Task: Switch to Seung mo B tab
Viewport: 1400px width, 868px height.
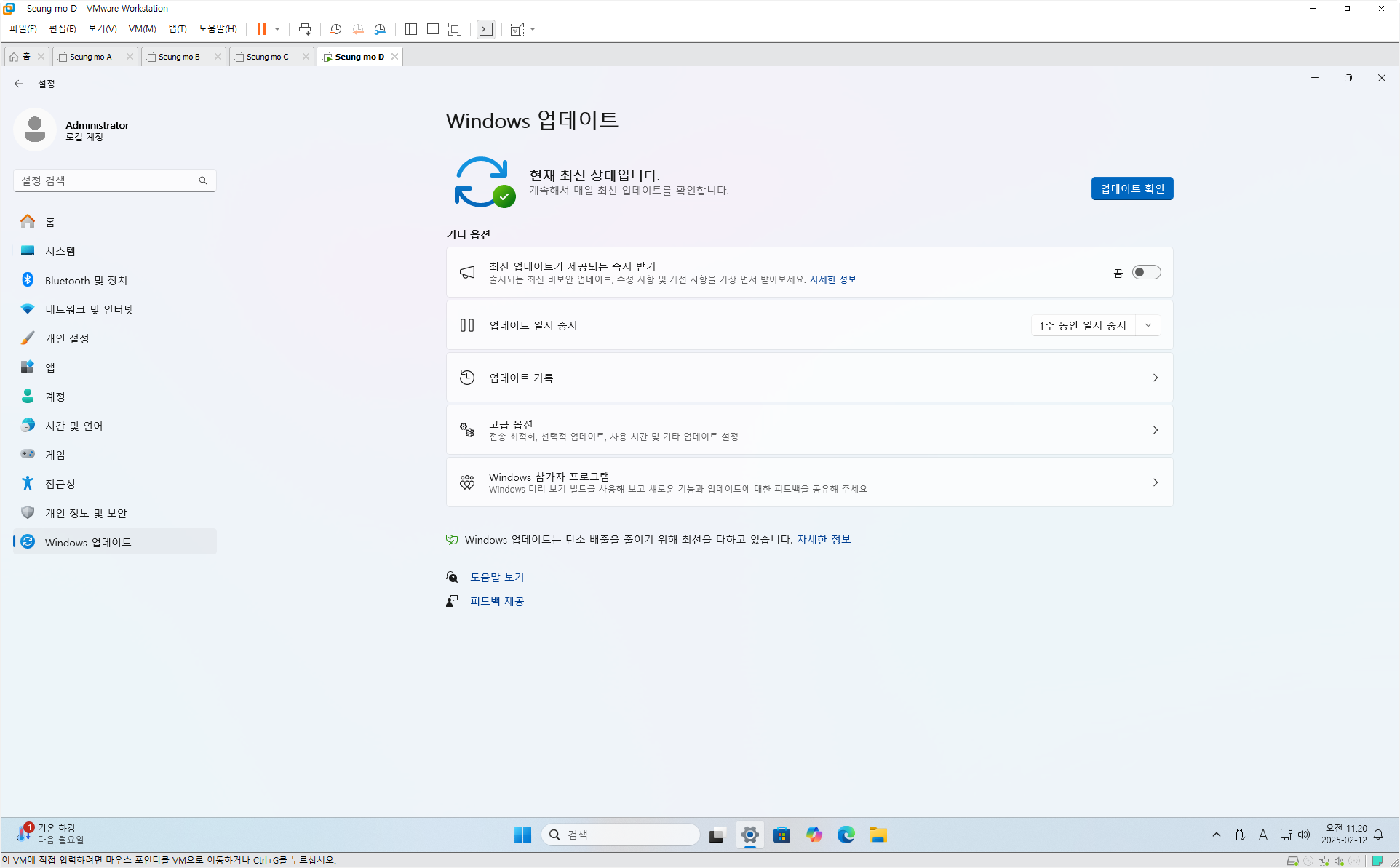Action: pyautogui.click(x=179, y=57)
